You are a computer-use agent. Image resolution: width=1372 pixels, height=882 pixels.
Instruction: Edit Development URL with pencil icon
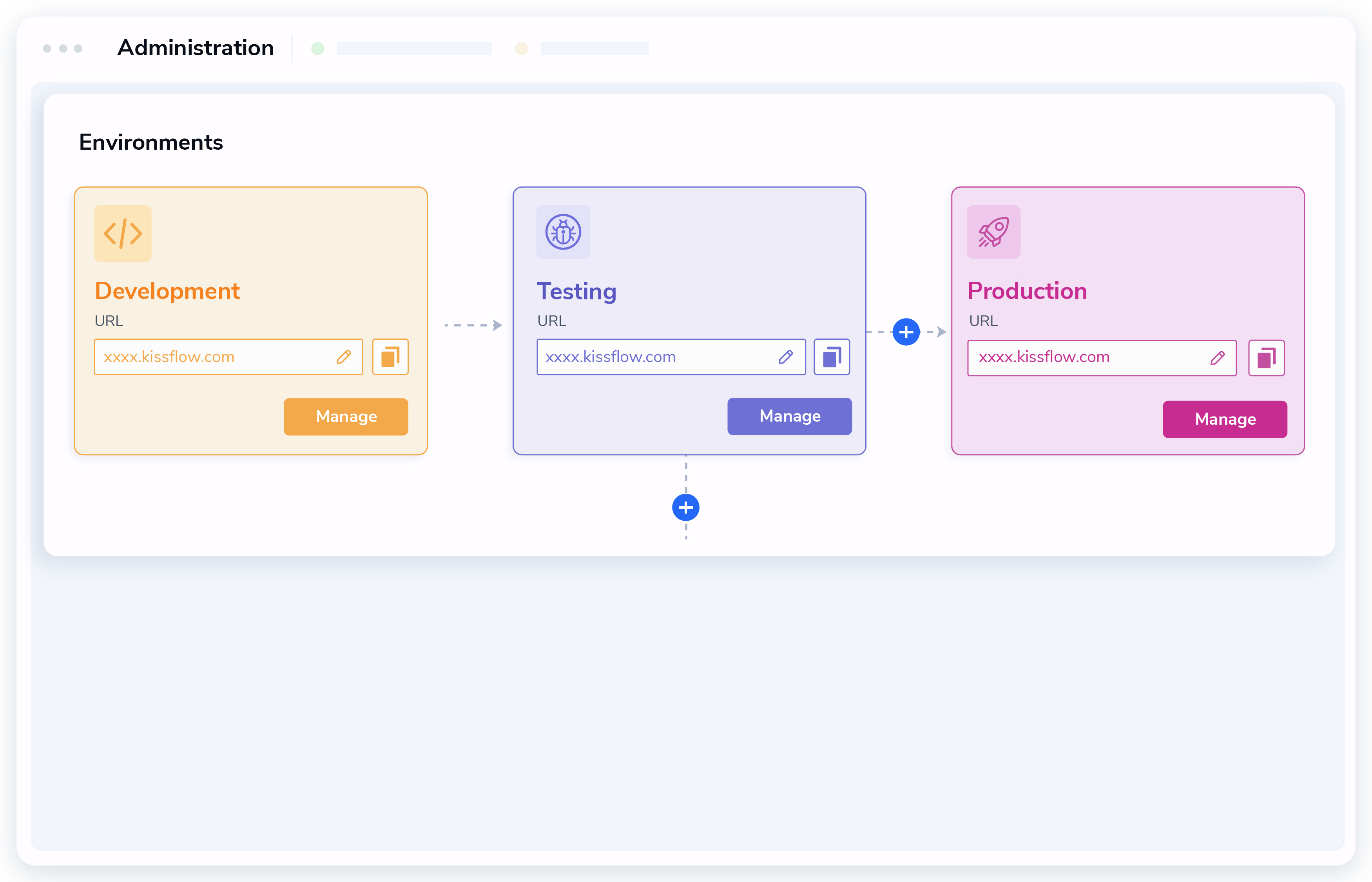pyautogui.click(x=343, y=357)
